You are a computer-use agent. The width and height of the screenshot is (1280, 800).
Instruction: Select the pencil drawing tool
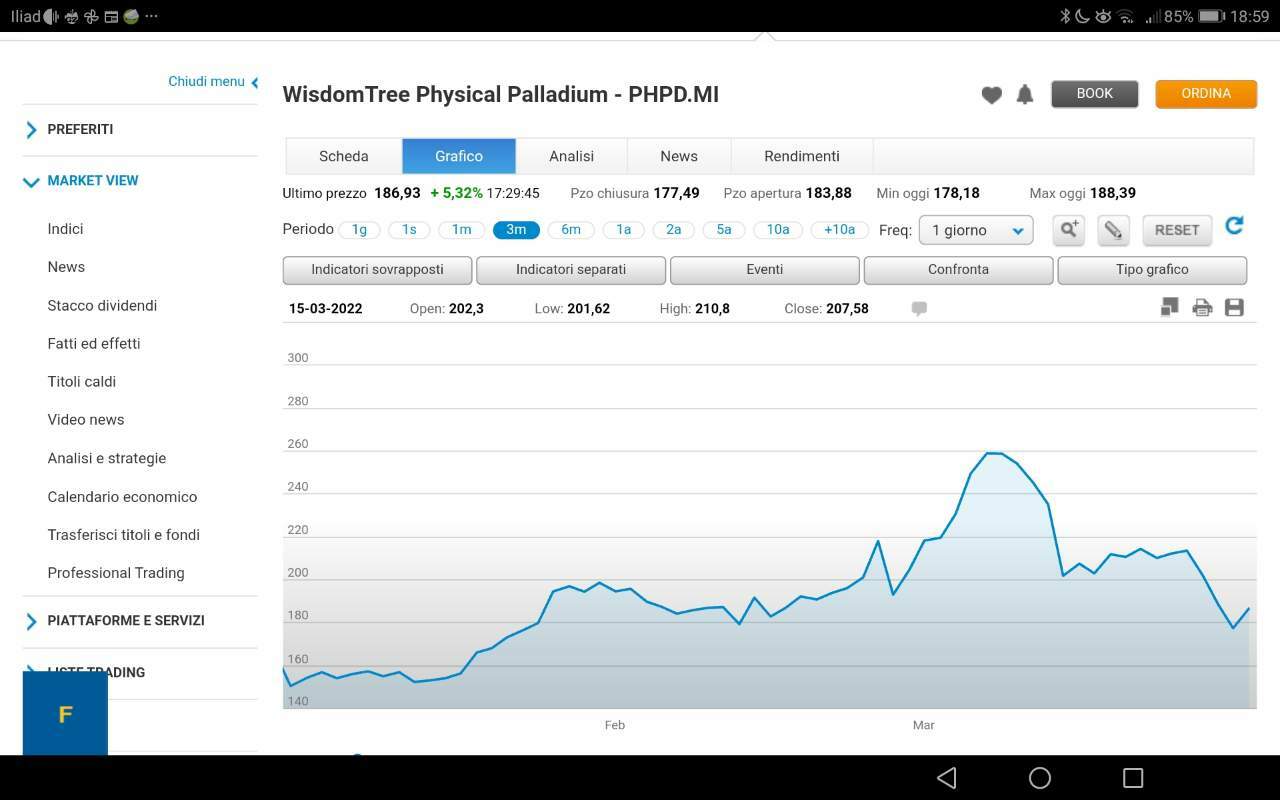1113,230
